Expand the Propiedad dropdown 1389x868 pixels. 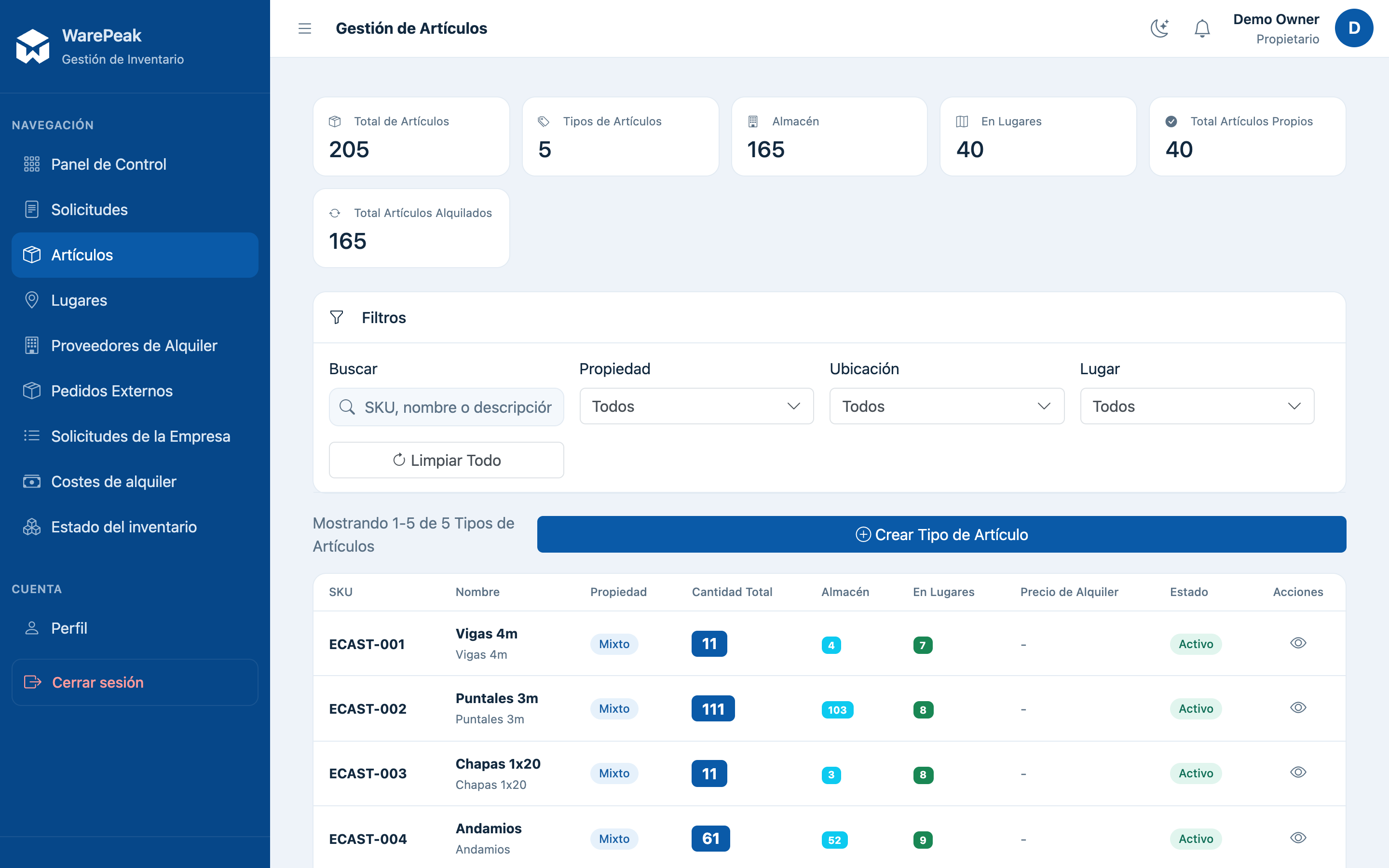[696, 407]
